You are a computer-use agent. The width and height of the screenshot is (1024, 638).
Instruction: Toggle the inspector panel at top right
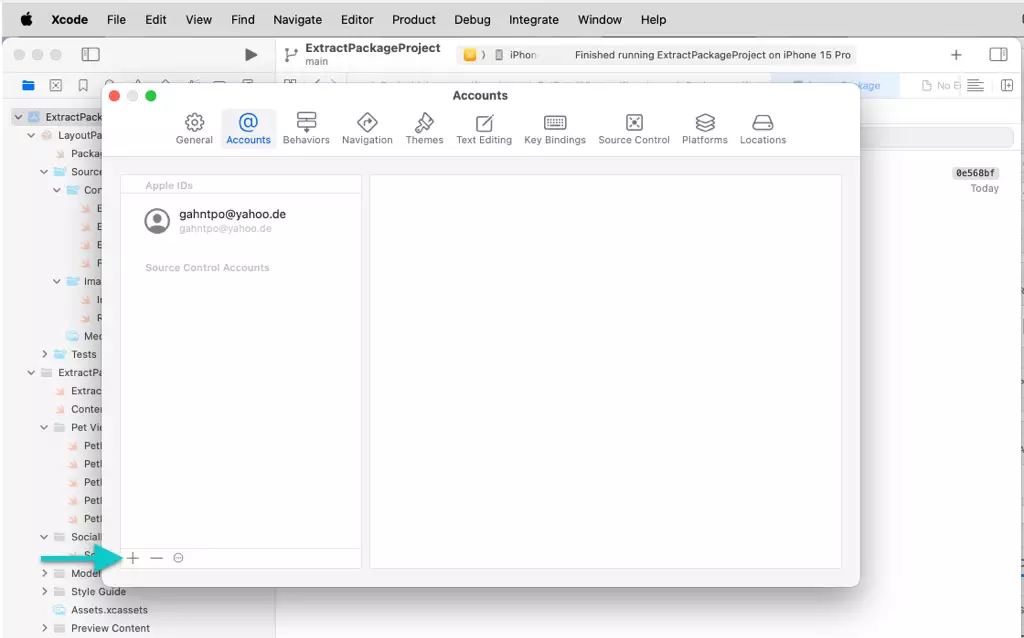[x=998, y=55]
